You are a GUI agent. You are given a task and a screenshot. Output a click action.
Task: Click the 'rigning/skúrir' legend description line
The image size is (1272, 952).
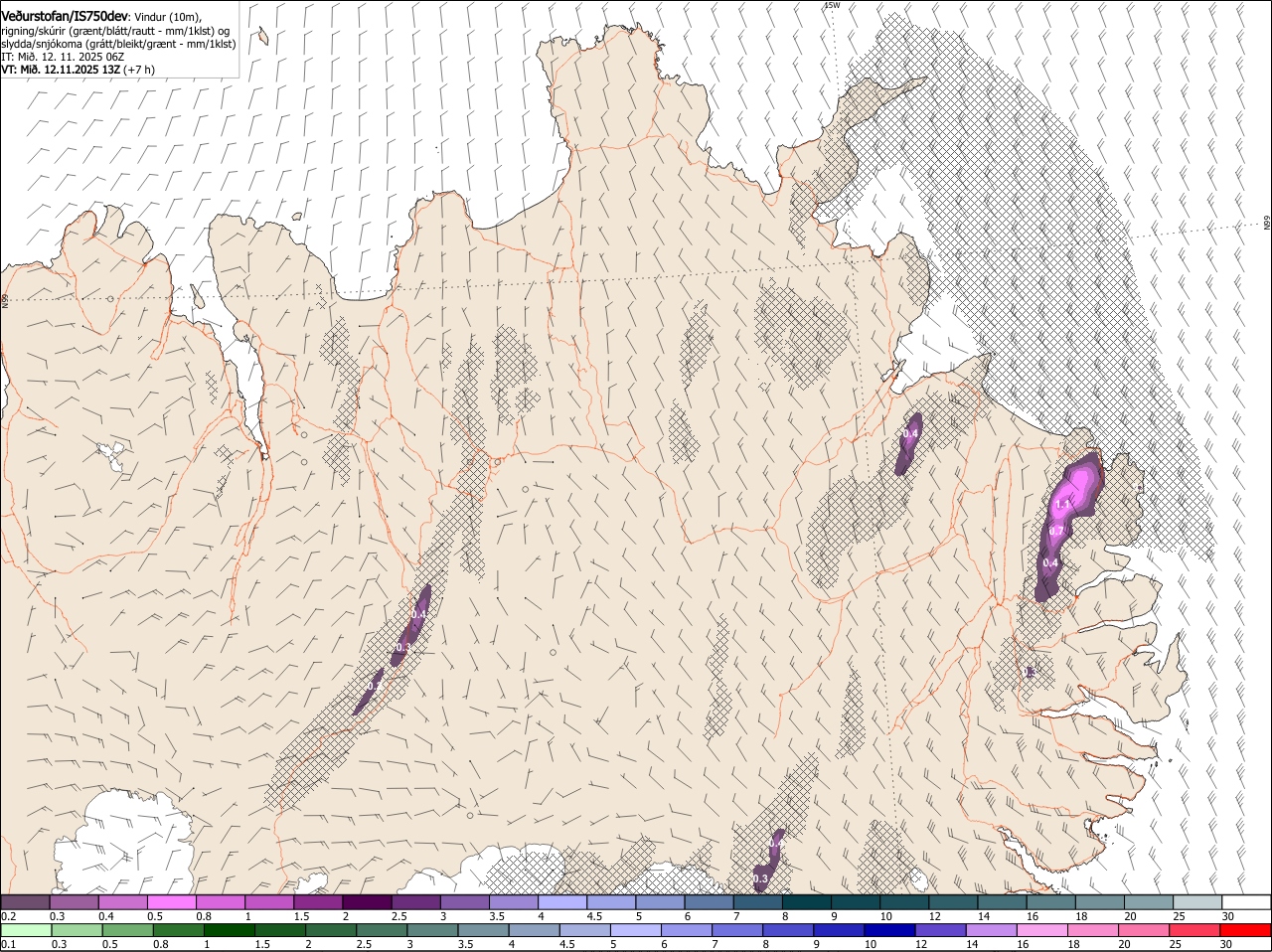tap(114, 31)
